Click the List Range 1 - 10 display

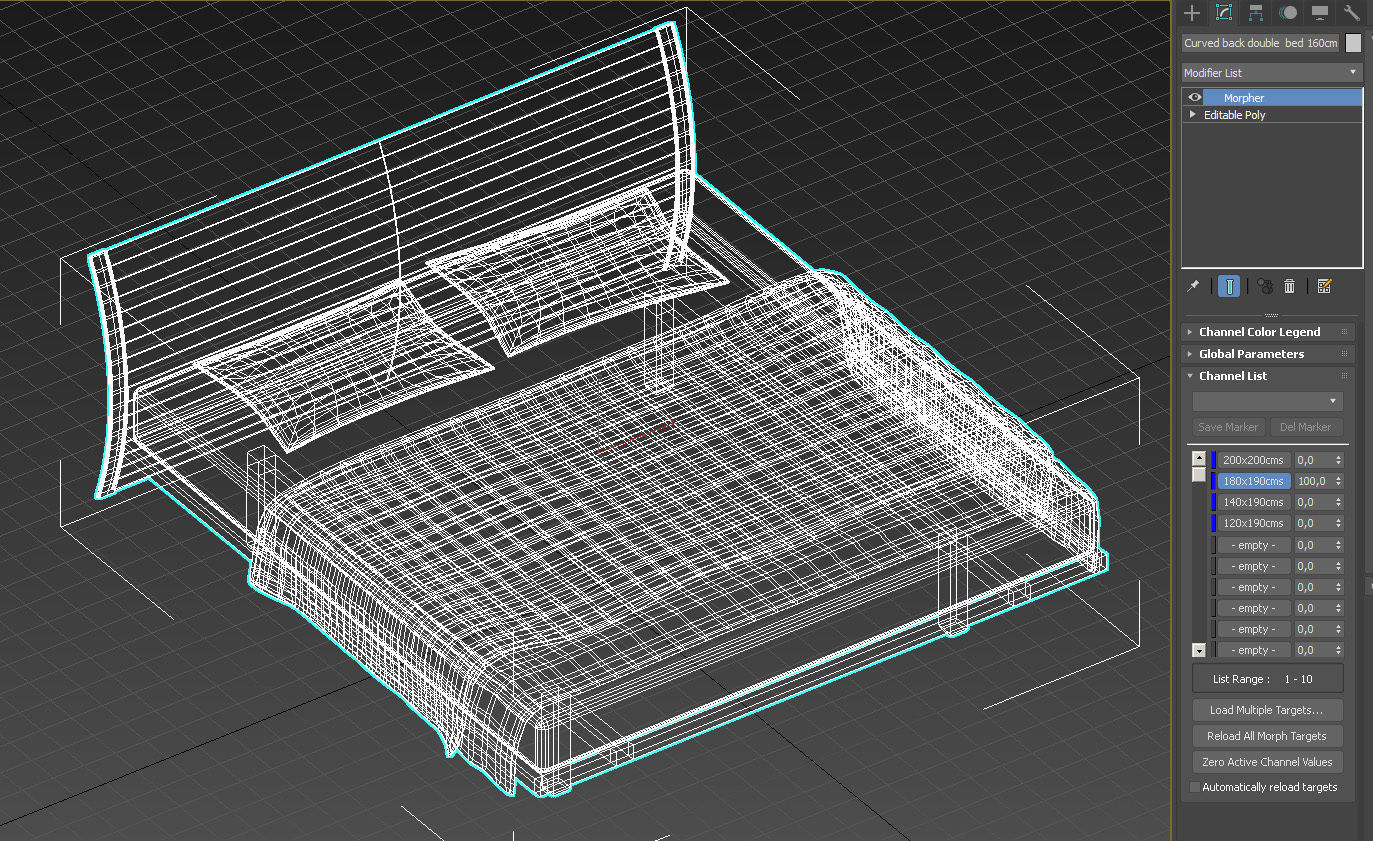(1267, 679)
